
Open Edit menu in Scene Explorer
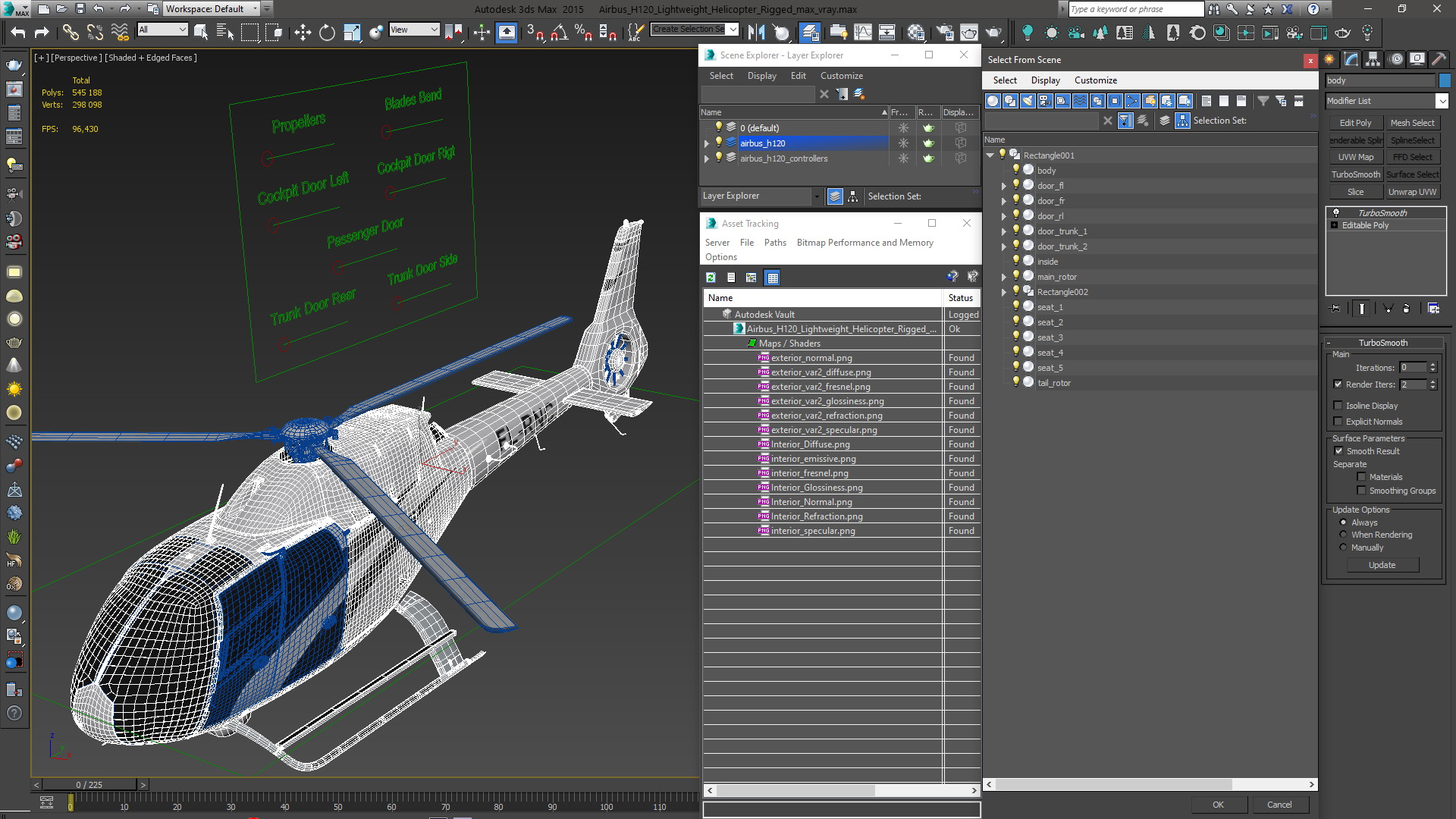pyautogui.click(x=799, y=76)
